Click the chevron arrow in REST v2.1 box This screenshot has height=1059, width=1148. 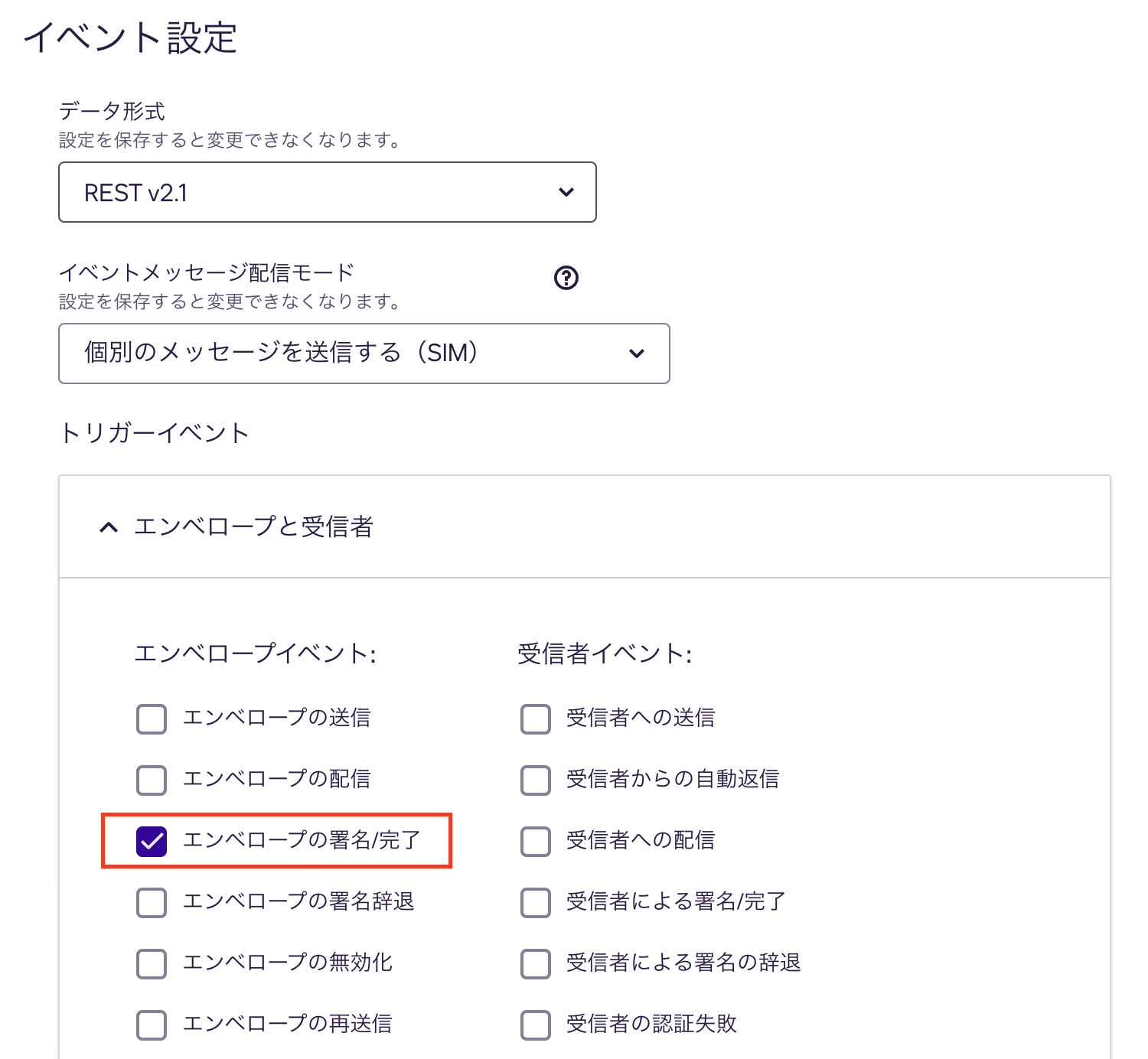point(566,192)
